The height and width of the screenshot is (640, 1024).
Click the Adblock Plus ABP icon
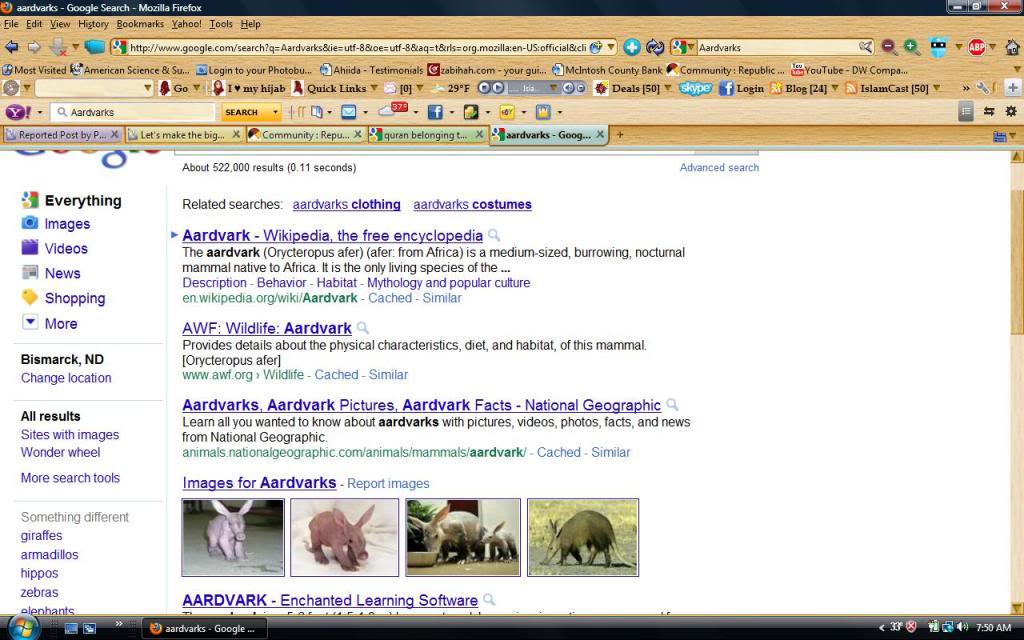click(976, 47)
